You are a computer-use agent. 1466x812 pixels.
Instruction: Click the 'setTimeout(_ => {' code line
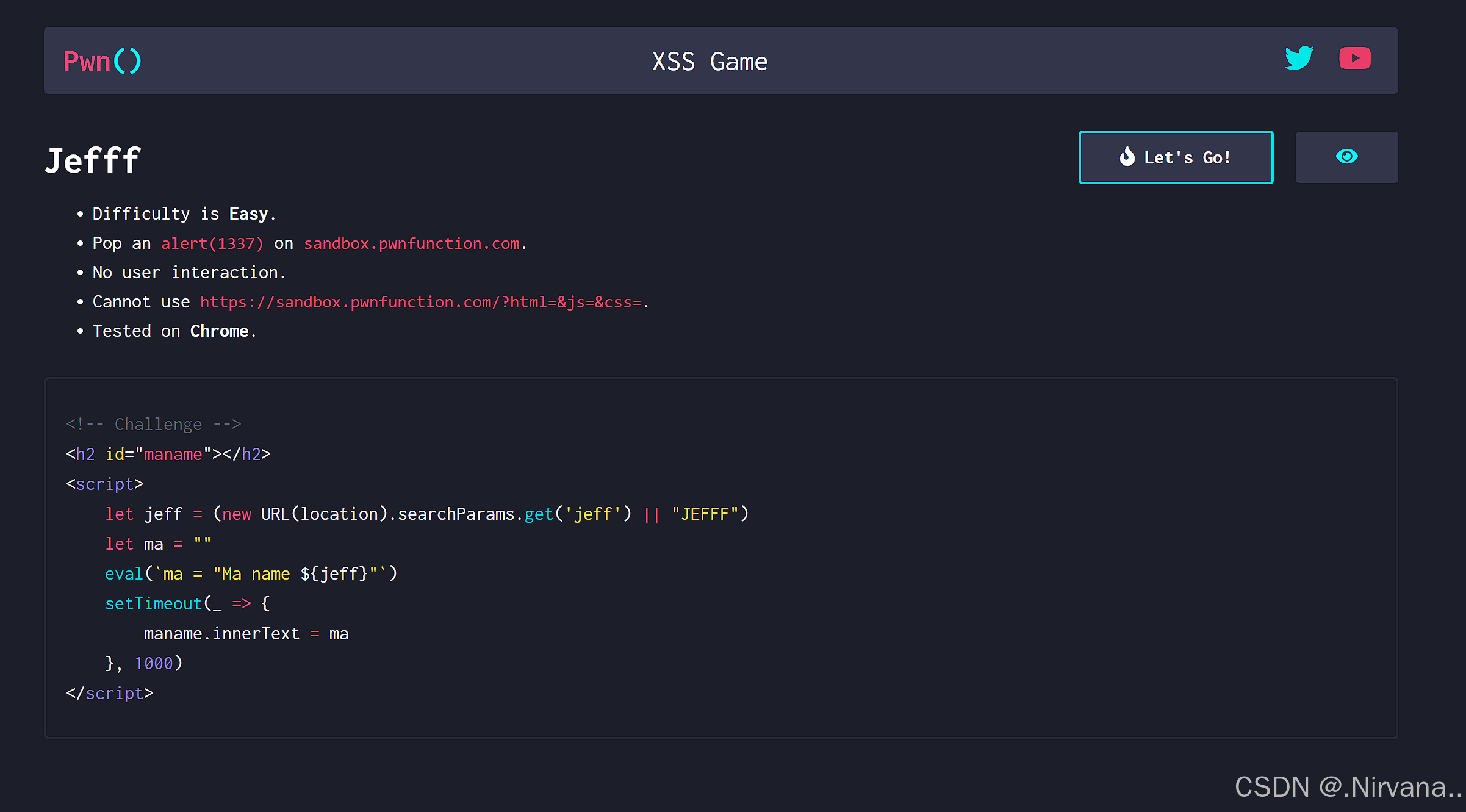188,604
